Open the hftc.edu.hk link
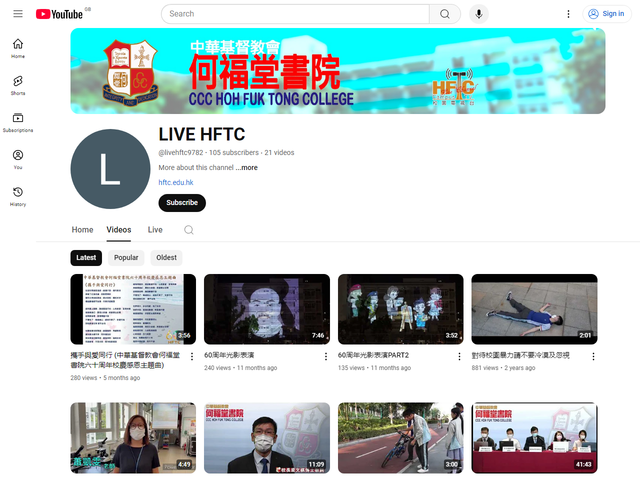This screenshot has height=480, width=640. (x=176, y=183)
